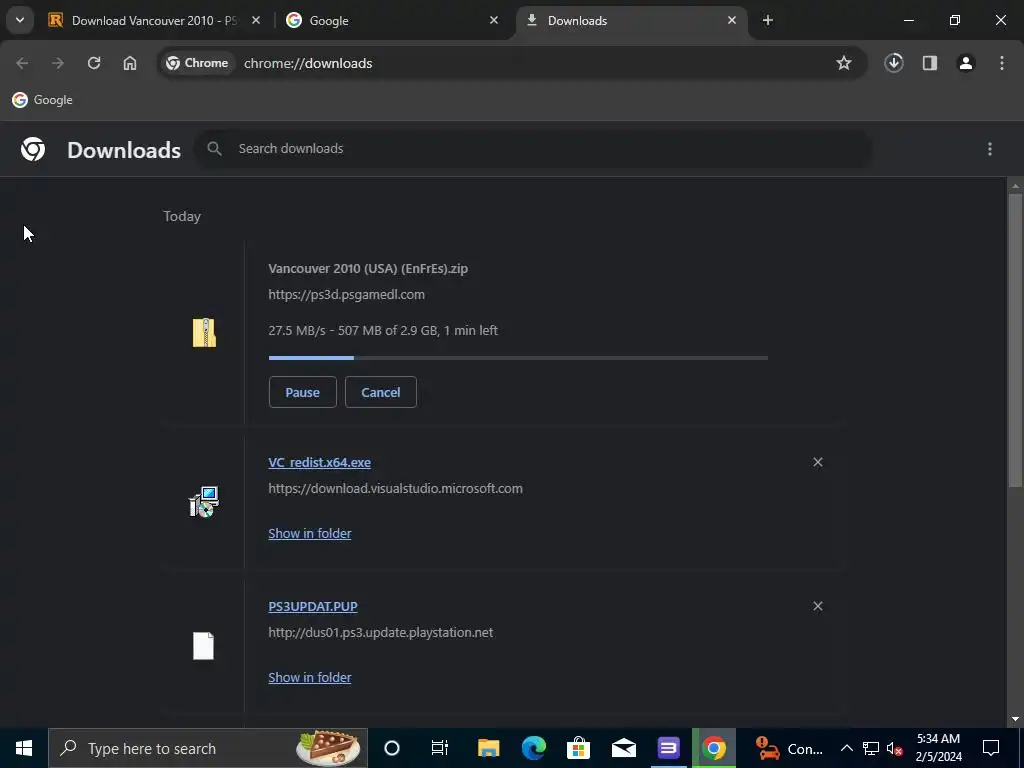Close the Google tab
Viewport: 1024px width, 768px height.
click(x=494, y=20)
